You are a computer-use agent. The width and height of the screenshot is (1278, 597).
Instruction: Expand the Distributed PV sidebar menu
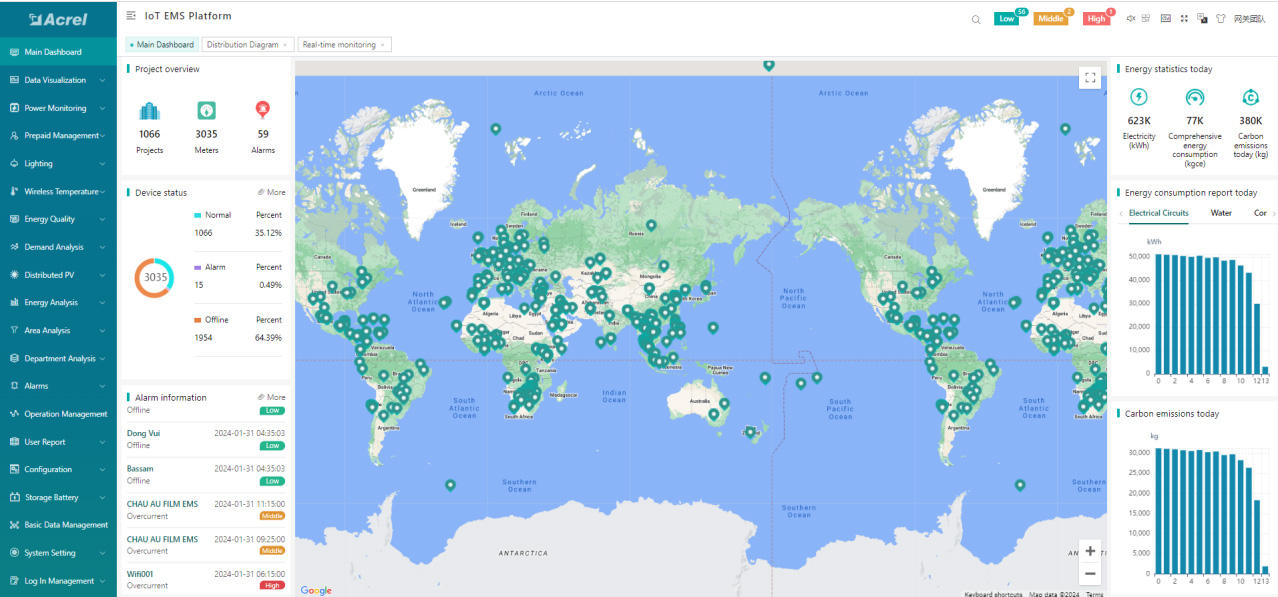[x=58, y=275]
